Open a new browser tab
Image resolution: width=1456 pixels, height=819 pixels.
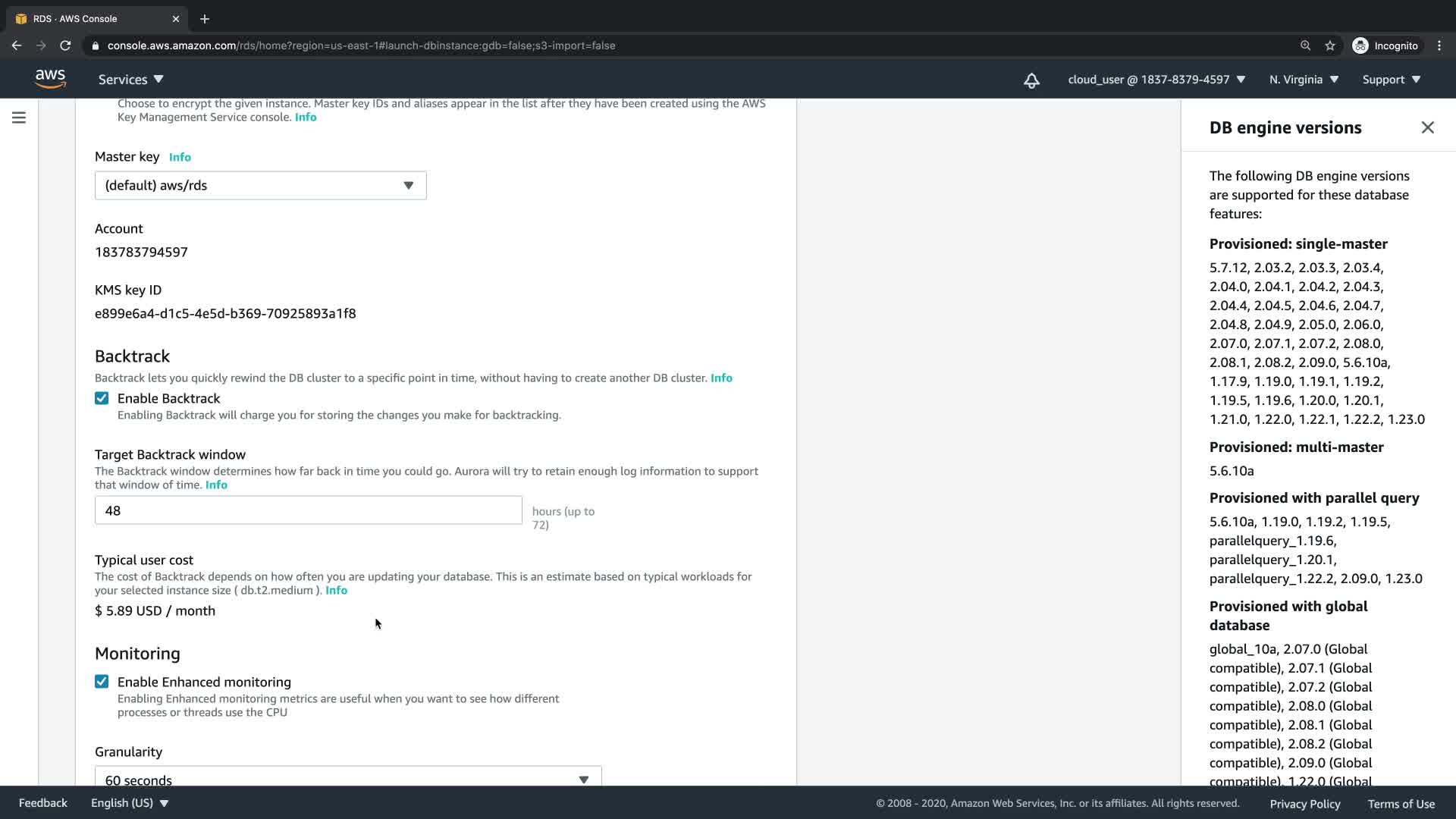coord(205,19)
